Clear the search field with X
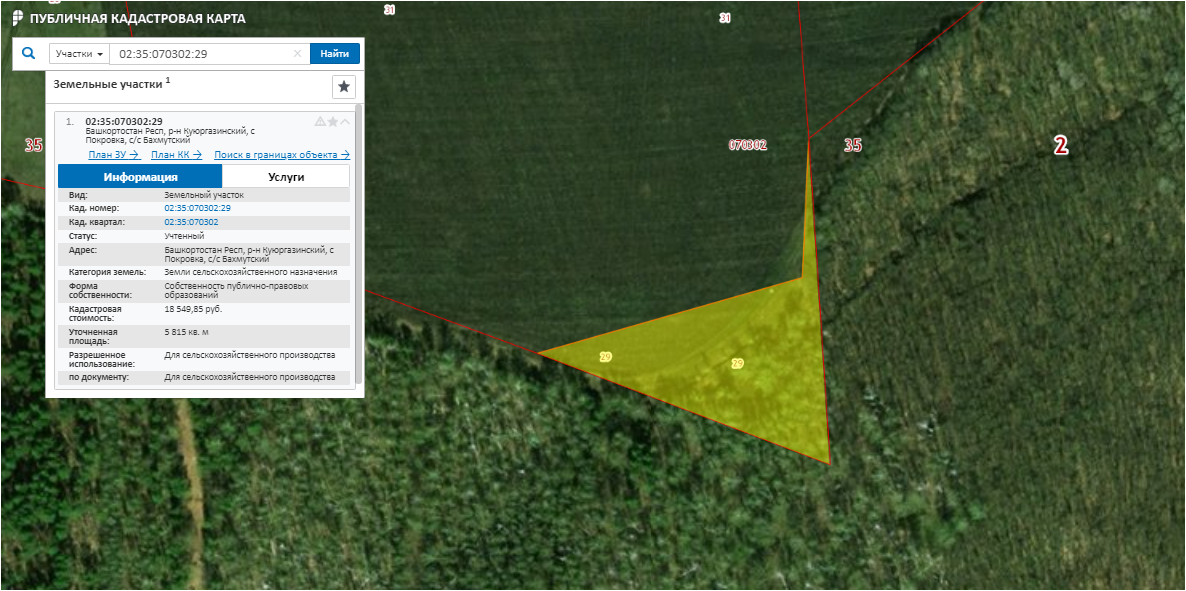Screen dimensions: 1186x591 [297, 54]
